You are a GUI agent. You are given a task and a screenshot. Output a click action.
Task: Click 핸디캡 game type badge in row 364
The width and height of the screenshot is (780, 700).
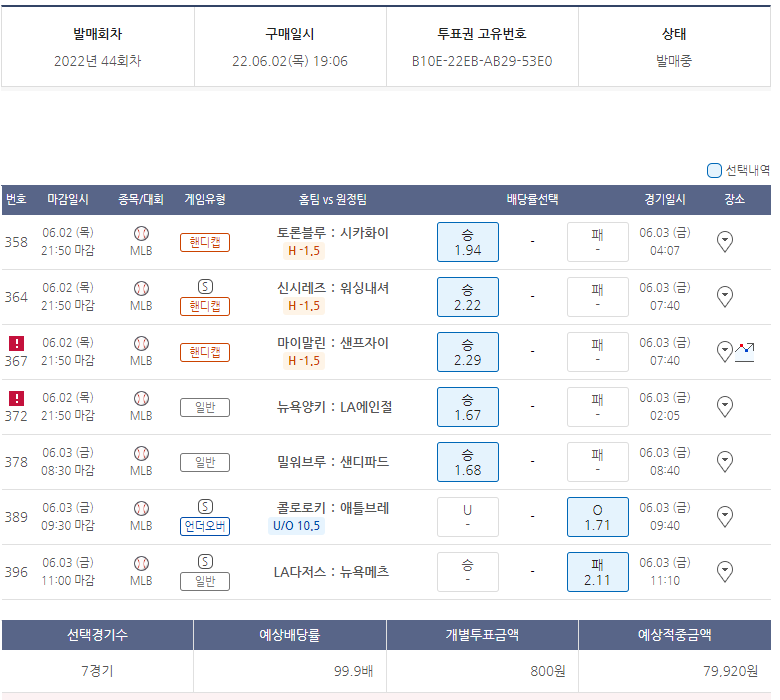pyautogui.click(x=205, y=306)
